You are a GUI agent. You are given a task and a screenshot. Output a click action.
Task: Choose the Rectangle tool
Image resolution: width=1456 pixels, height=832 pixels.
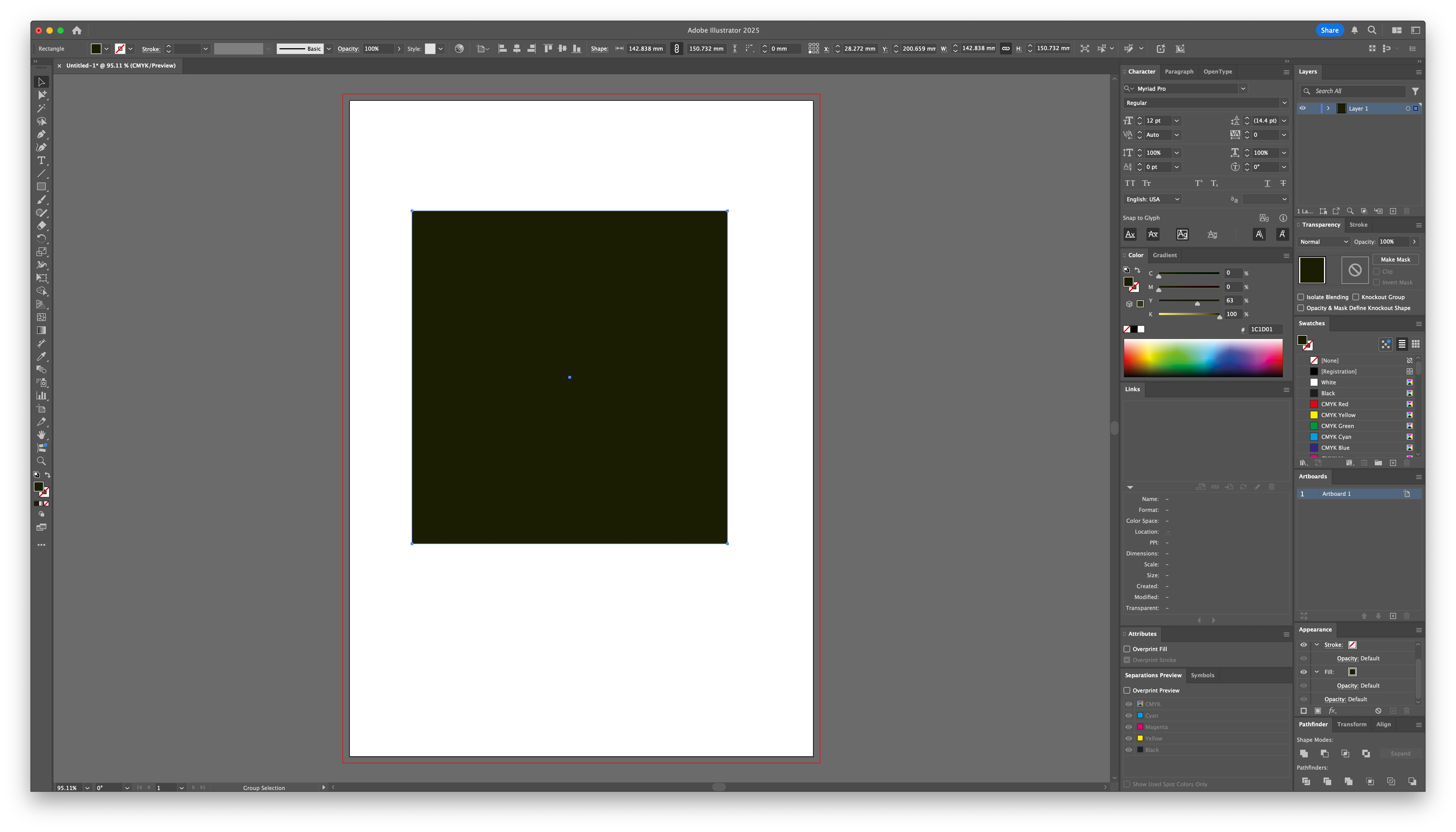pyautogui.click(x=41, y=187)
